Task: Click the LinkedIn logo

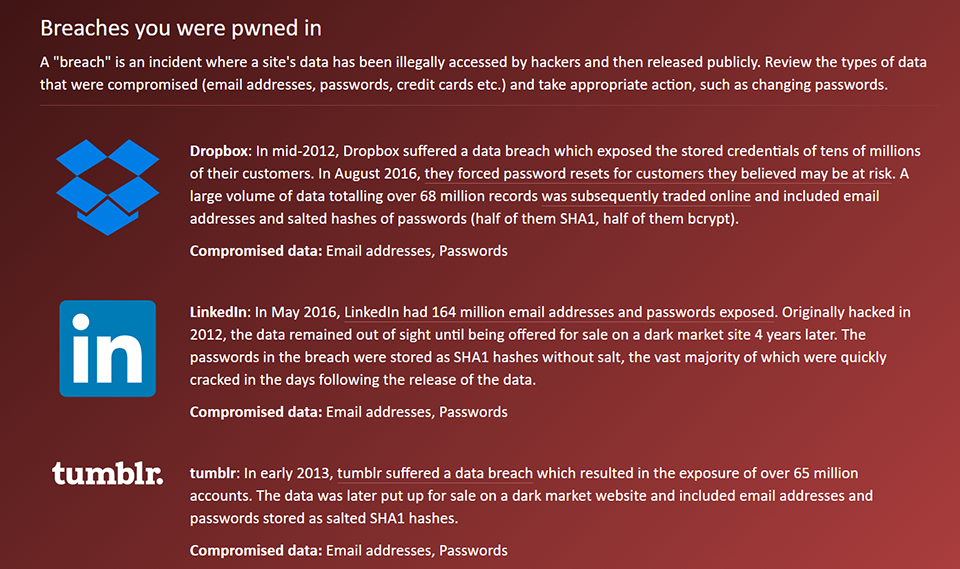Action: click(108, 348)
